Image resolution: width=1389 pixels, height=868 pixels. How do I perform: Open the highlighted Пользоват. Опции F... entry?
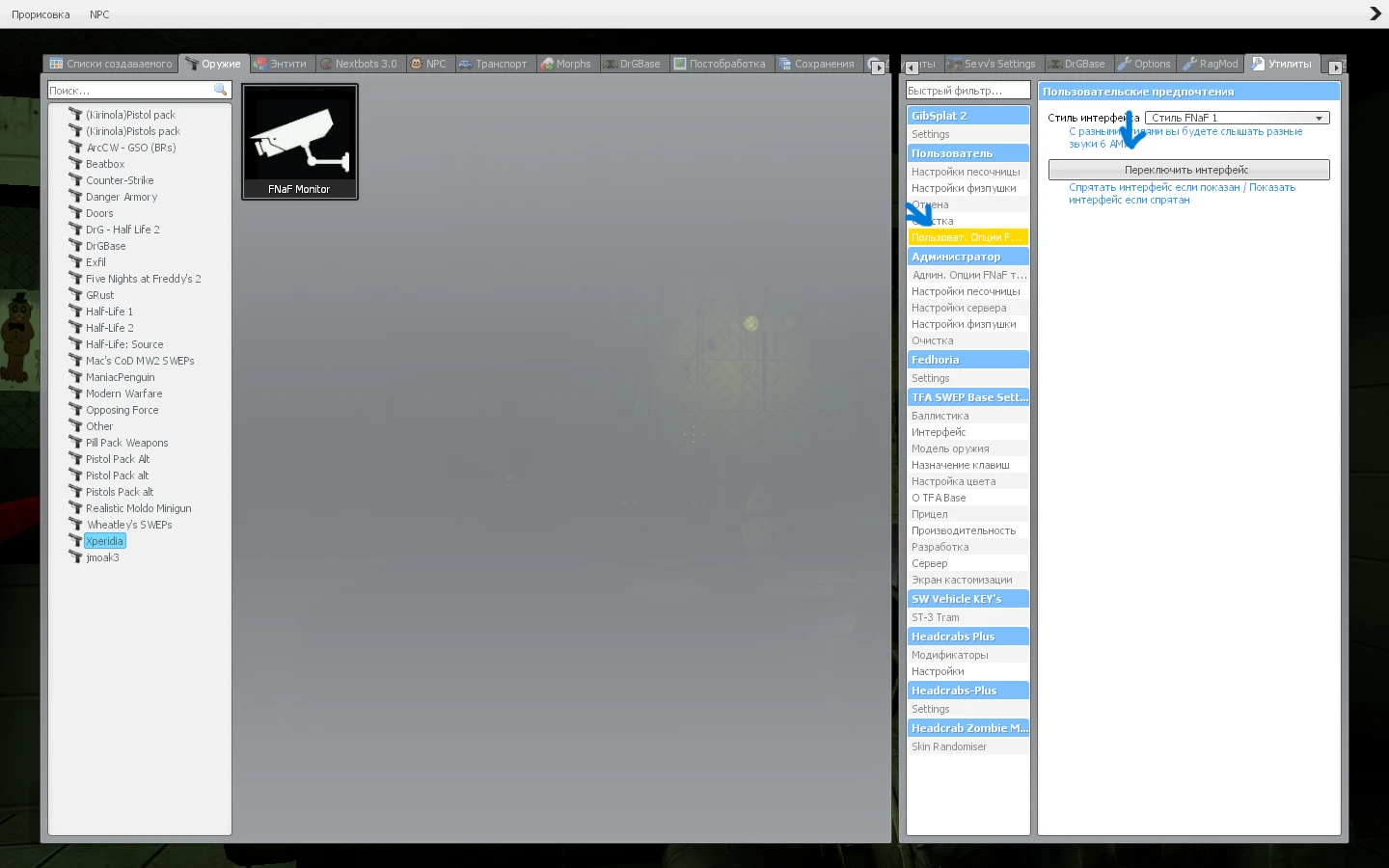click(967, 237)
